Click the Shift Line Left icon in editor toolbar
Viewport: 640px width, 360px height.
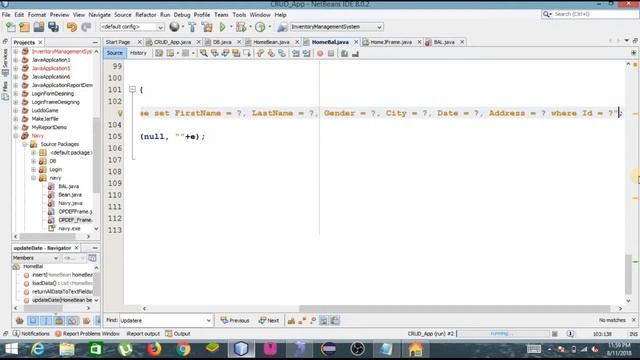tap(296, 53)
